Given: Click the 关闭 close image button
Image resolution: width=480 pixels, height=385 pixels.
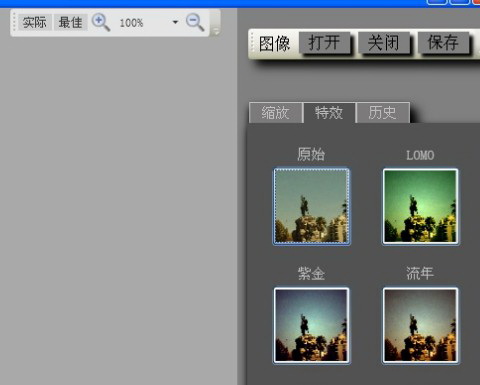Looking at the screenshot, I should [x=384, y=43].
